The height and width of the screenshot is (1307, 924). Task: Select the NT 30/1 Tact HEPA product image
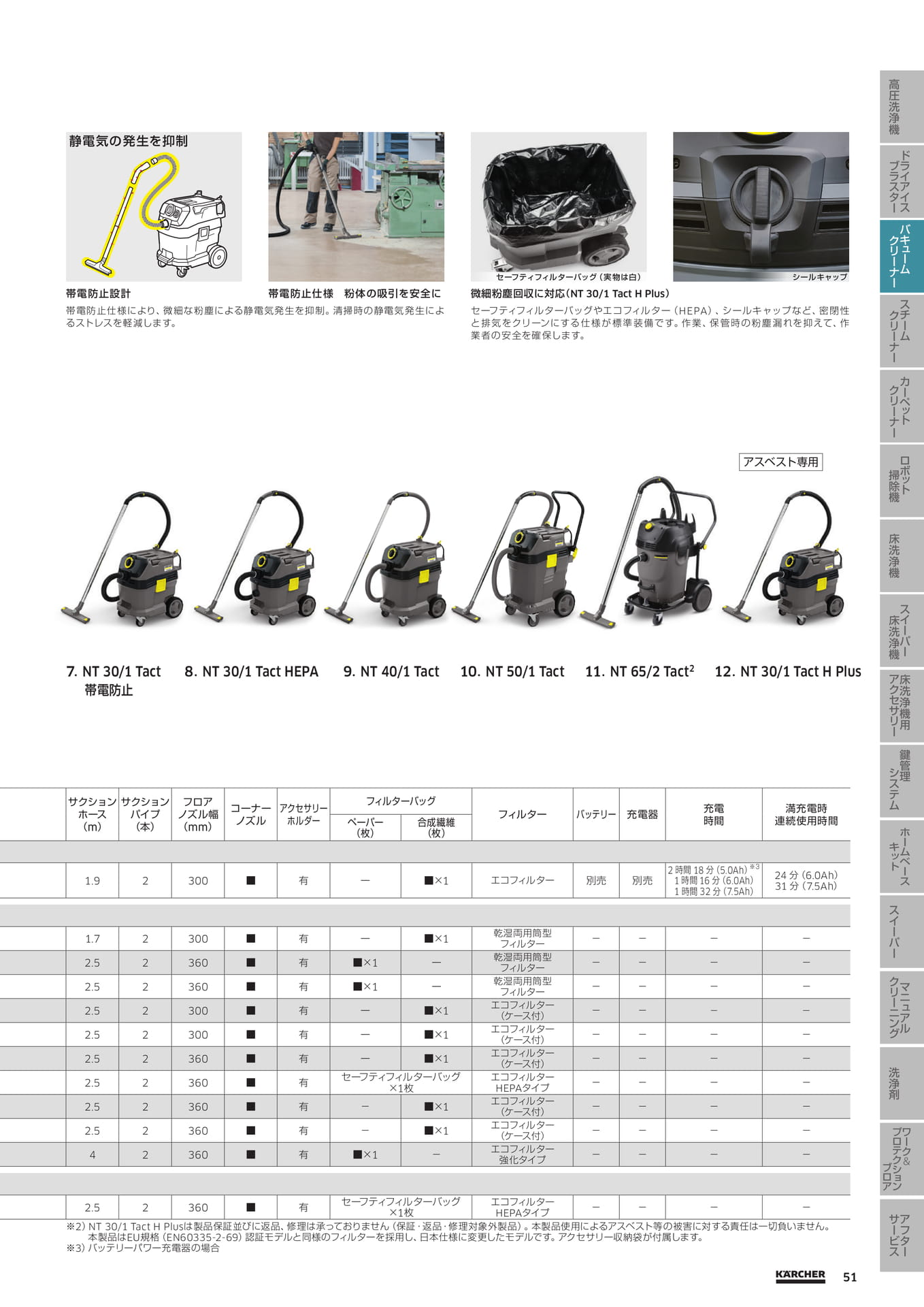pos(256,558)
